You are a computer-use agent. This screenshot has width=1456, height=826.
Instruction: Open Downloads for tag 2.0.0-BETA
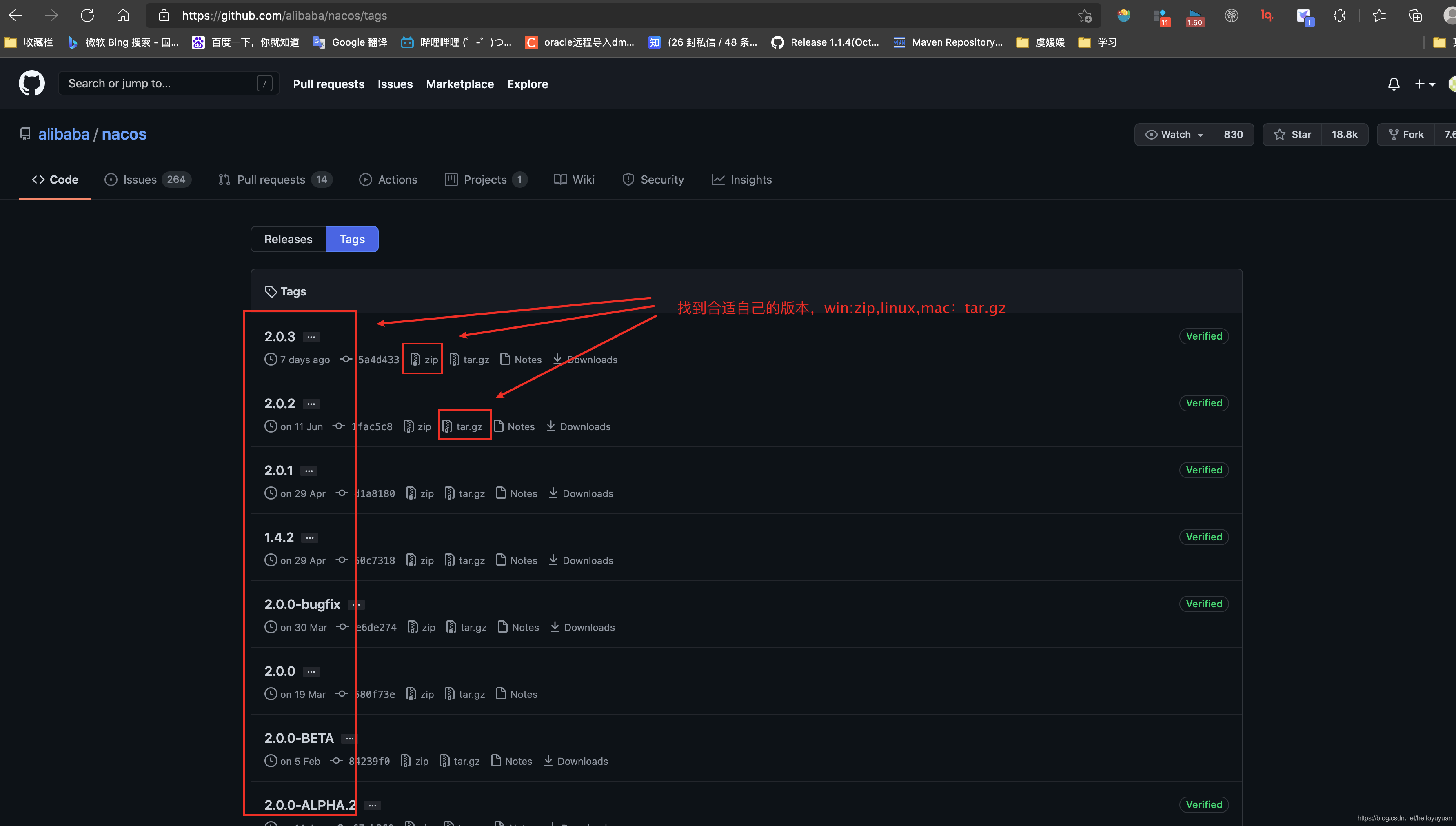coord(576,761)
